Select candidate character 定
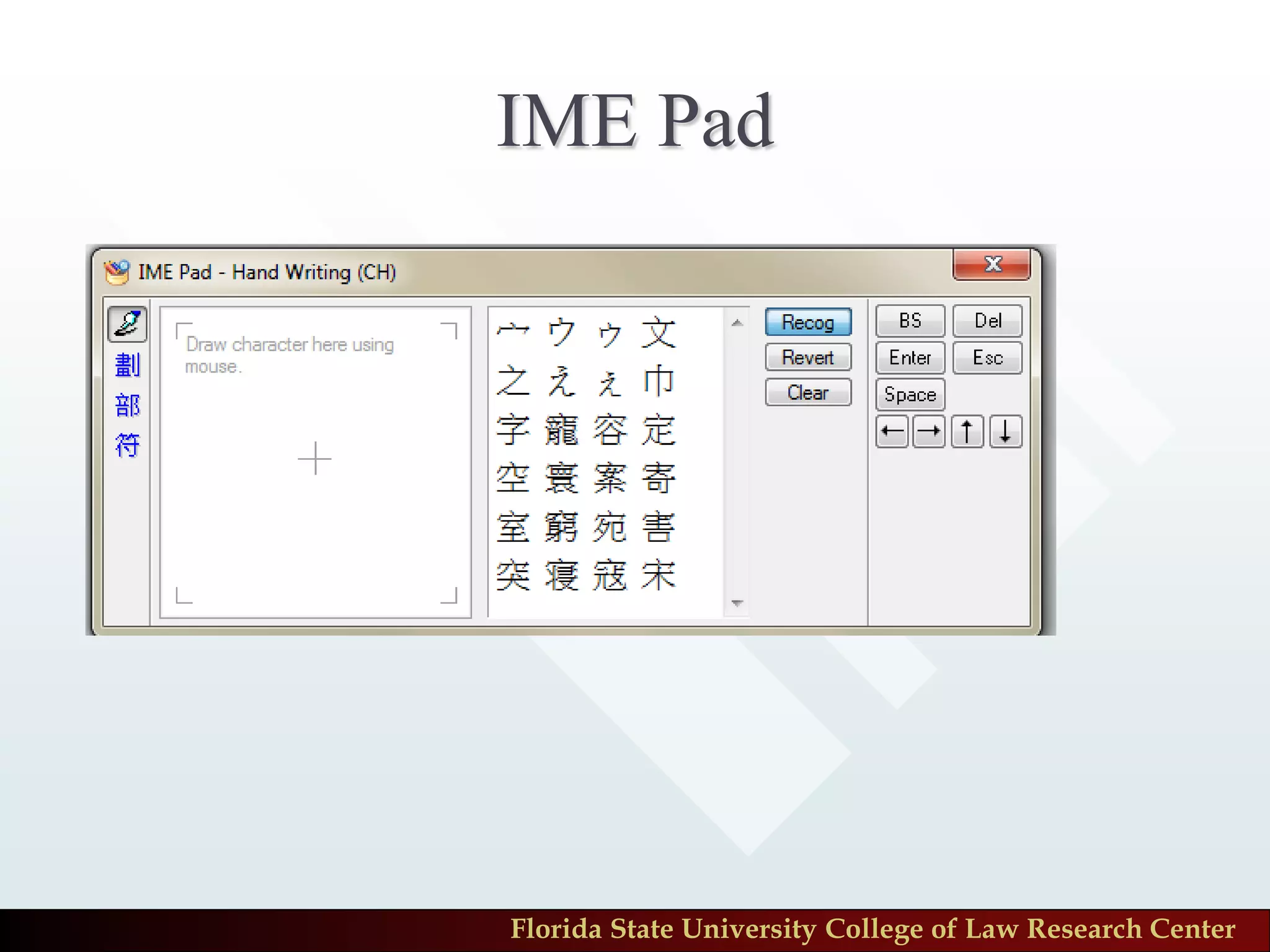 coord(659,430)
